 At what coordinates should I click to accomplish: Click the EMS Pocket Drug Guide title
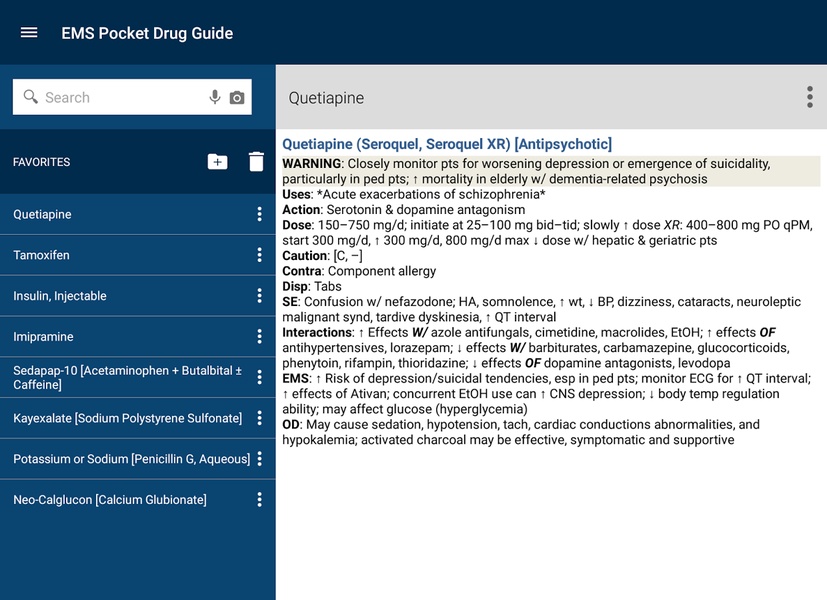point(147,33)
